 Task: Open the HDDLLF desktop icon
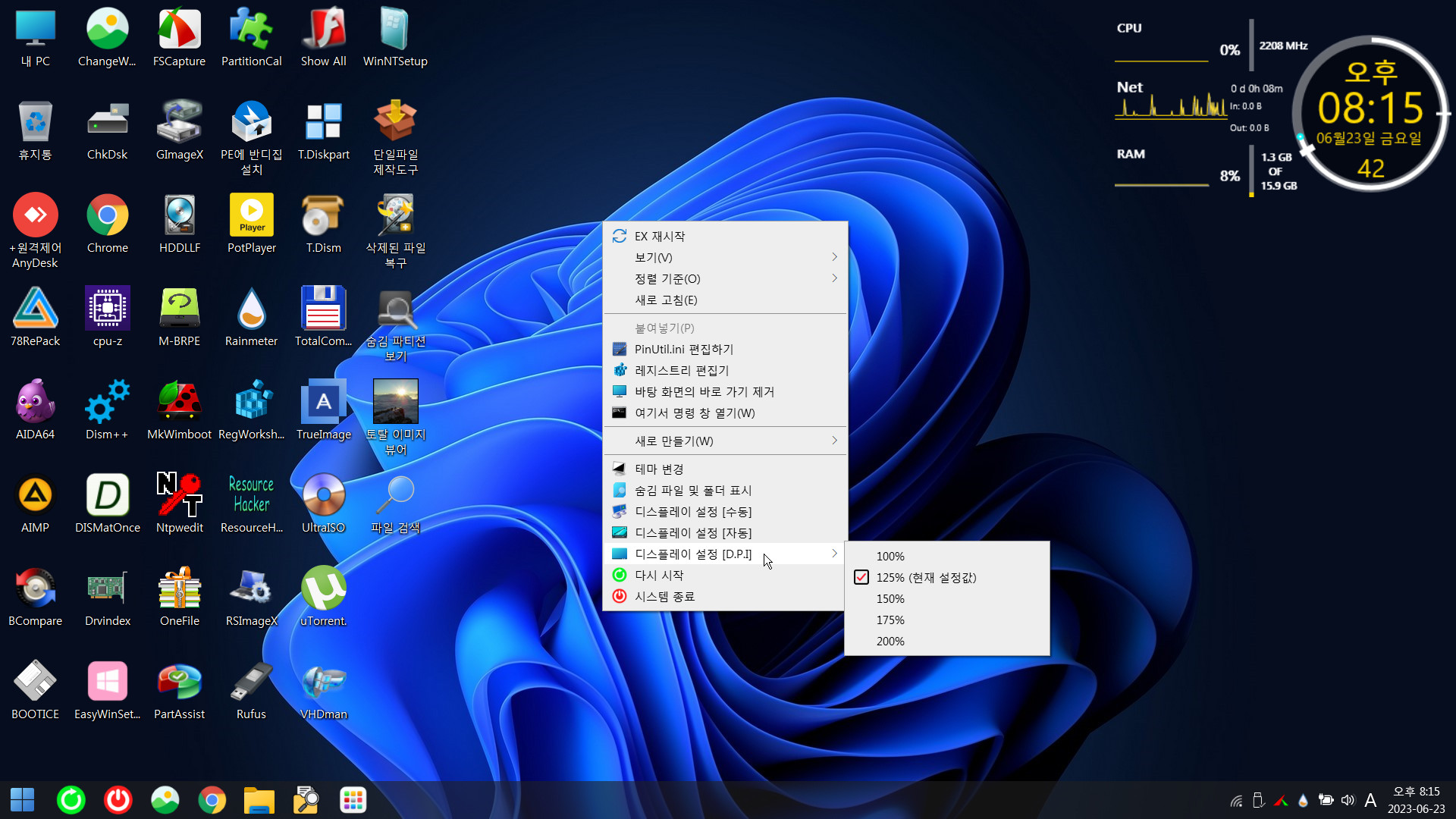(179, 224)
